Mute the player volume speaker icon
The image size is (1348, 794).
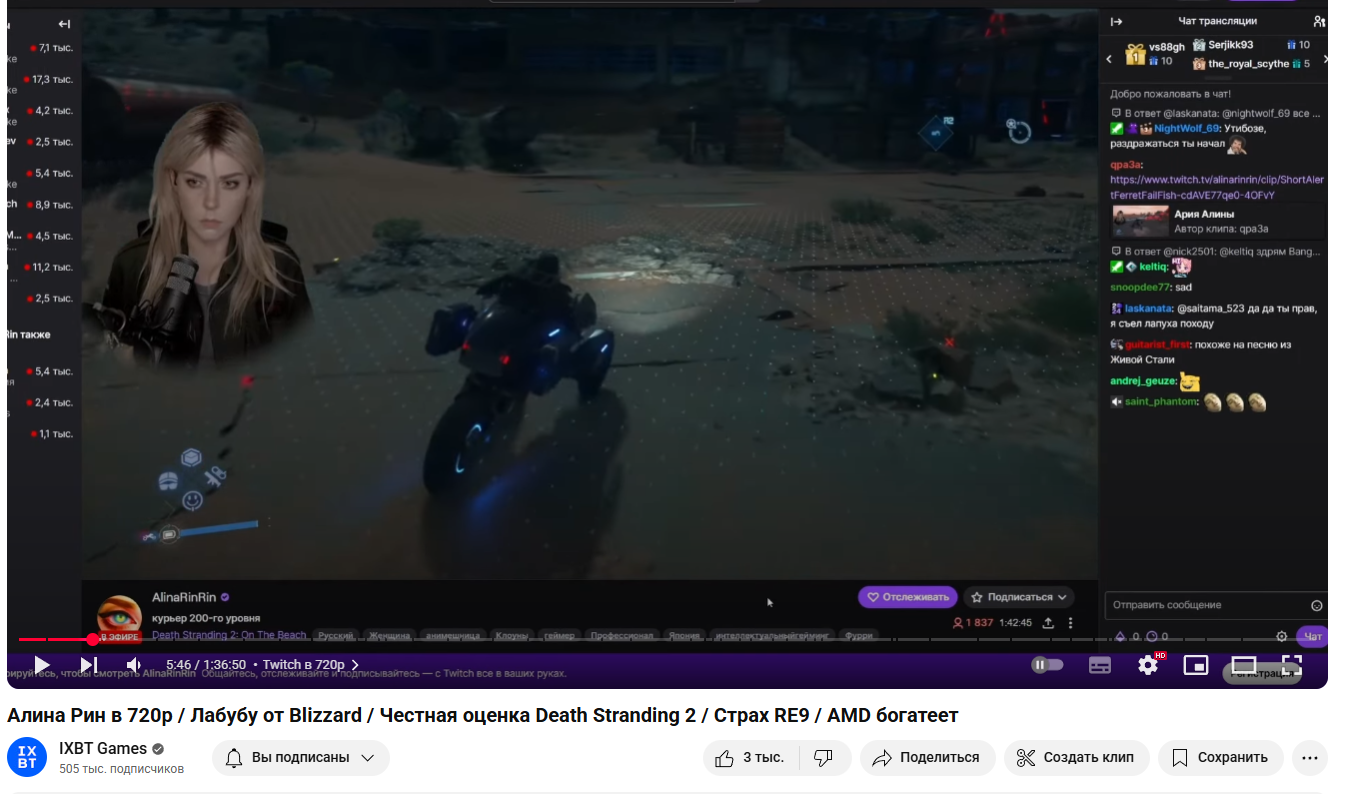pos(134,664)
